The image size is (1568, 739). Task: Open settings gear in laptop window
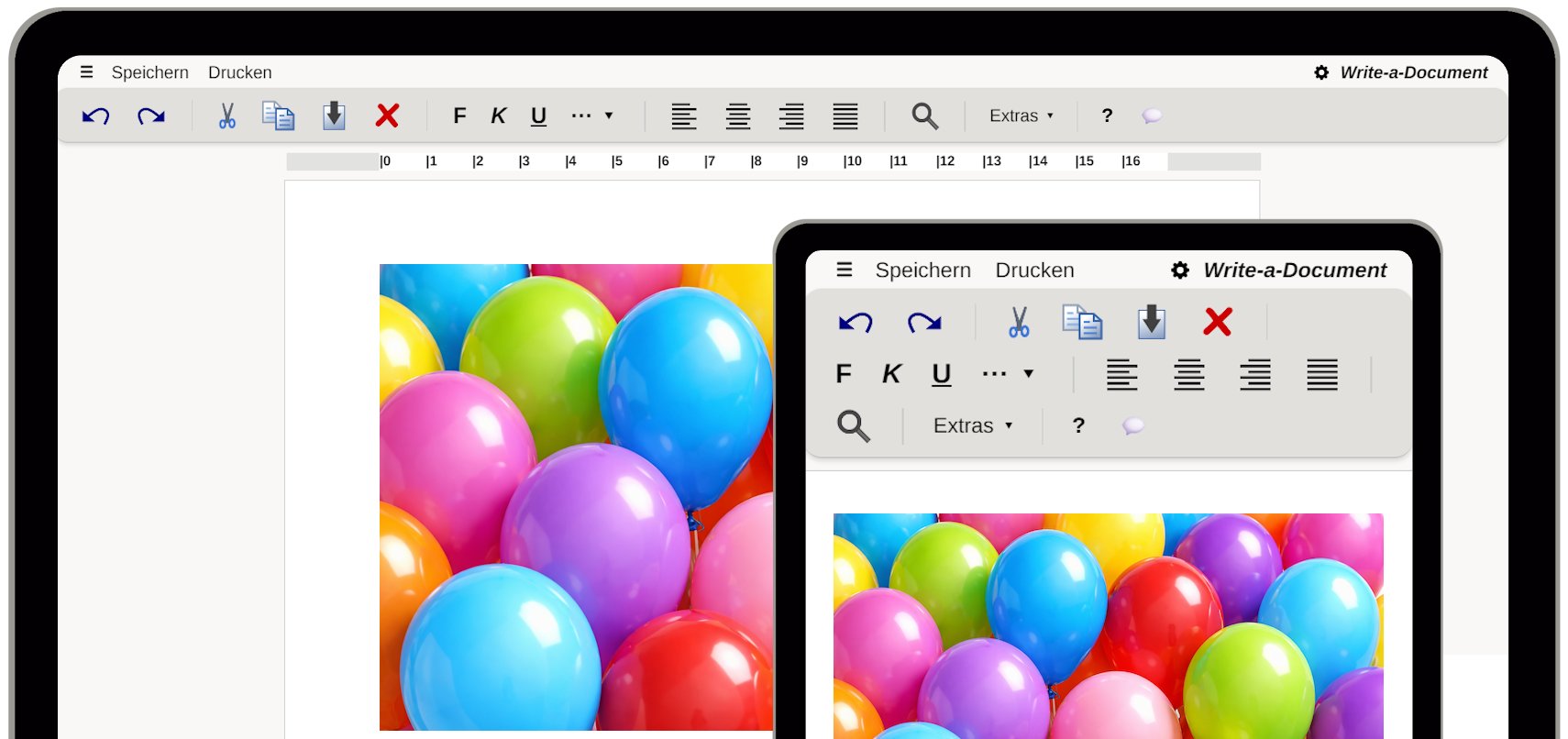click(x=1321, y=72)
